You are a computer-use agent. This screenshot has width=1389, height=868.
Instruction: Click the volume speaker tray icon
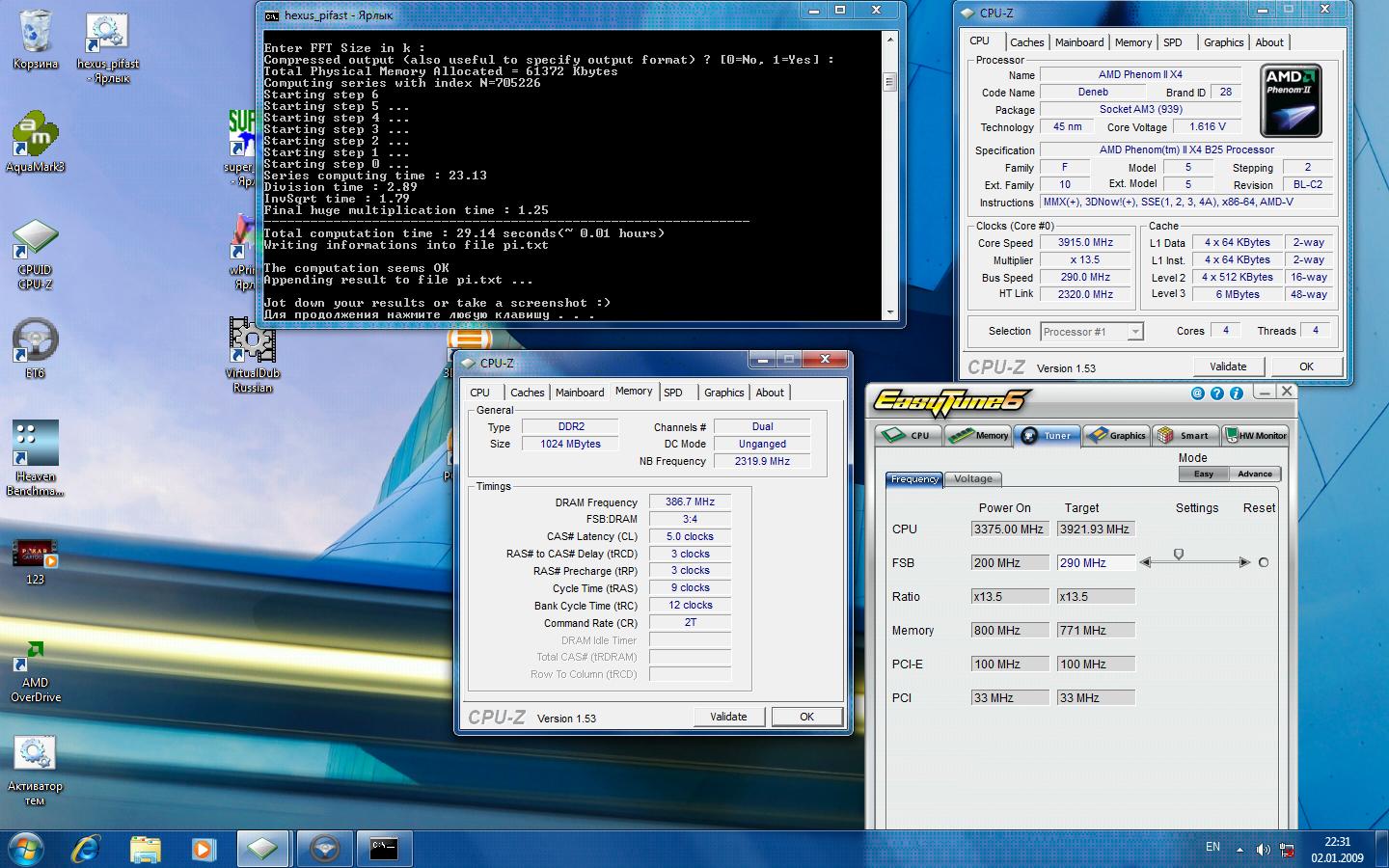1264,850
